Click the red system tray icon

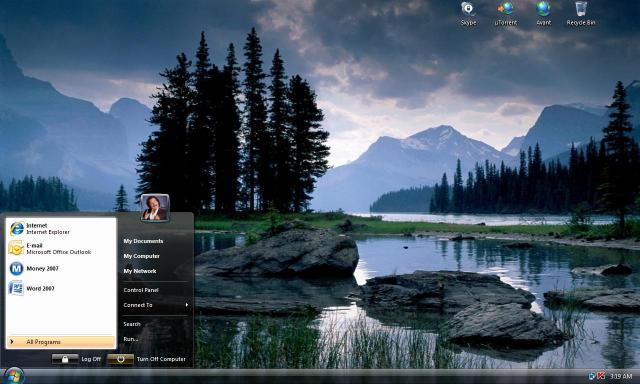(601, 375)
